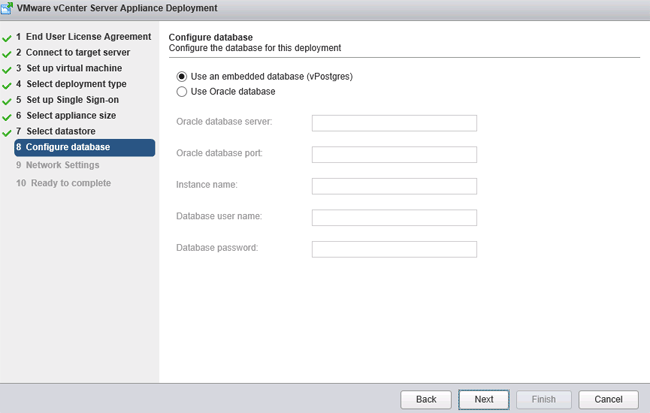Jump to step 6 Select appliance size
This screenshot has width=650, height=413.
[x=66, y=116]
